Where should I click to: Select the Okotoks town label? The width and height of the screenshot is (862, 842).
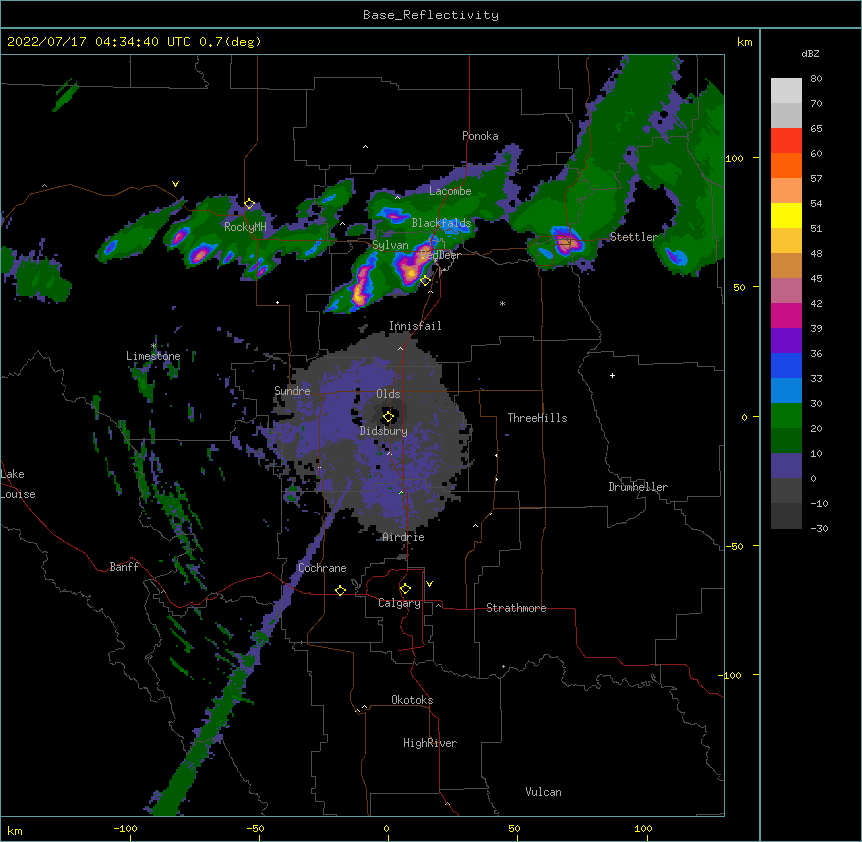point(412,700)
